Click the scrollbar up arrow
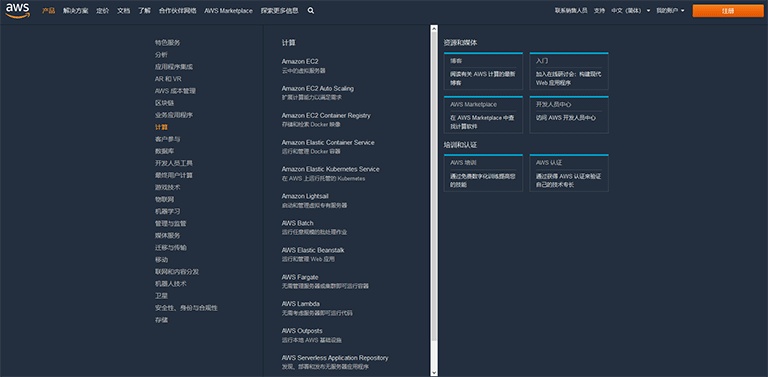Viewport: 768px width, 377px height. (x=433, y=28)
